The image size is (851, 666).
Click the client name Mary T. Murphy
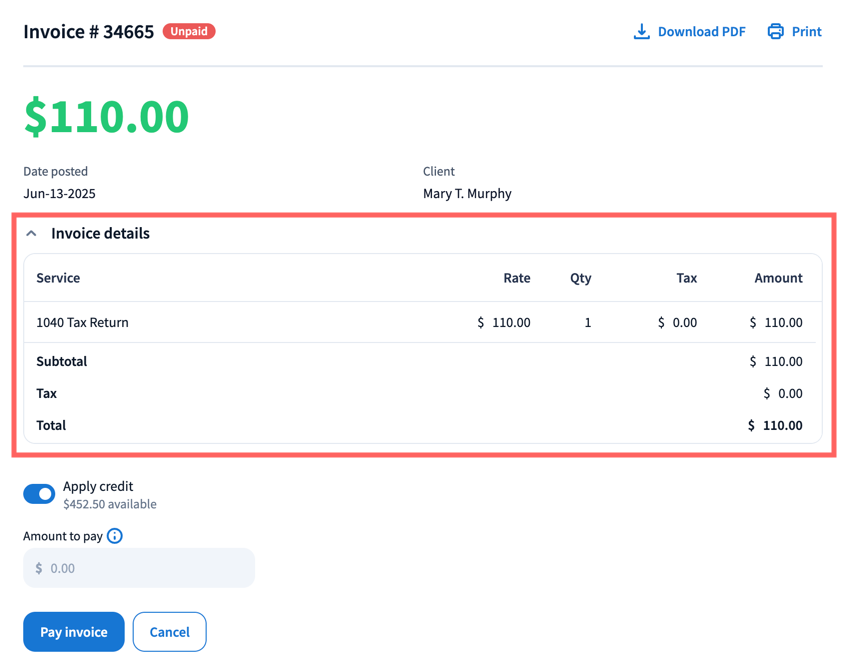(467, 194)
